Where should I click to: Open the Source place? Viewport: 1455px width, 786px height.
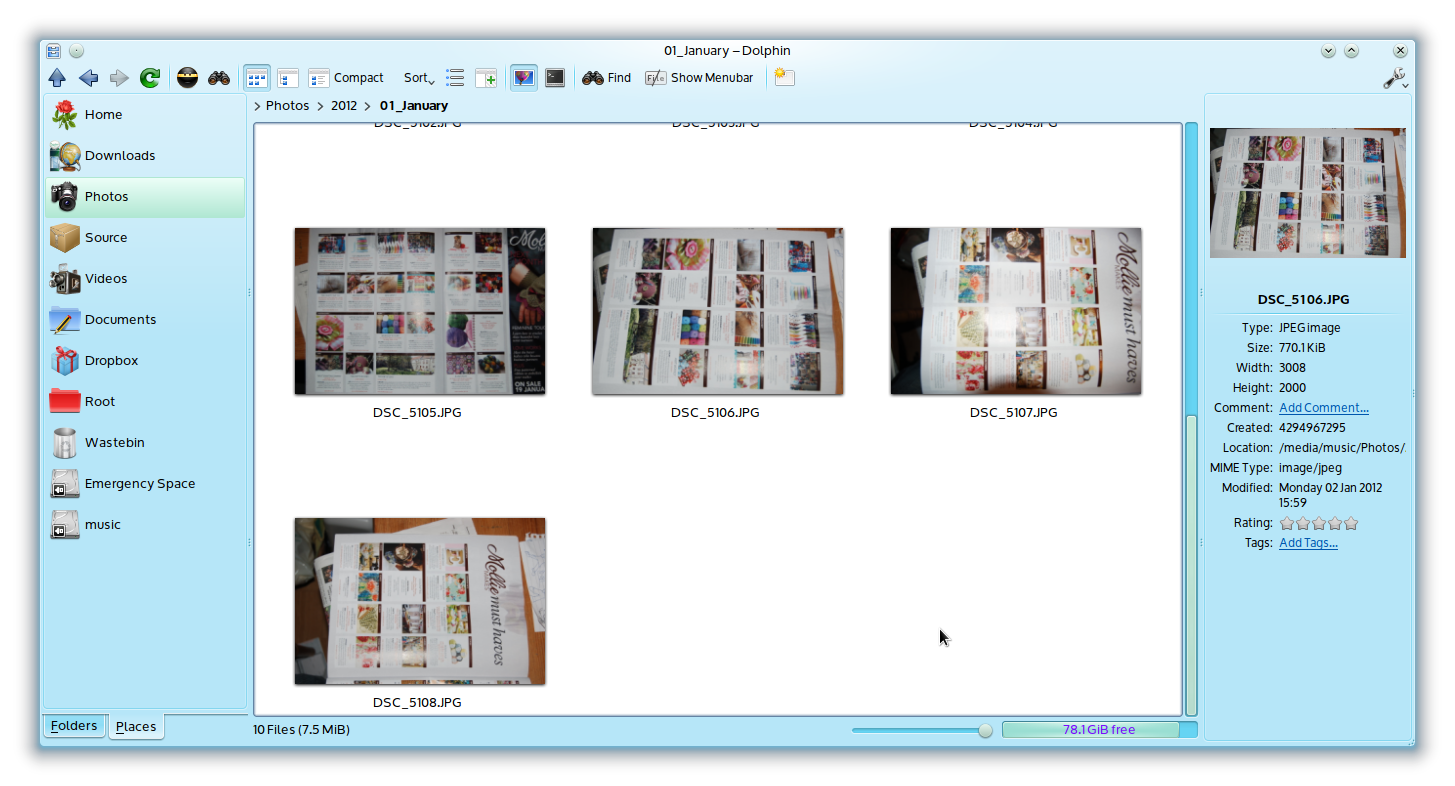point(145,238)
